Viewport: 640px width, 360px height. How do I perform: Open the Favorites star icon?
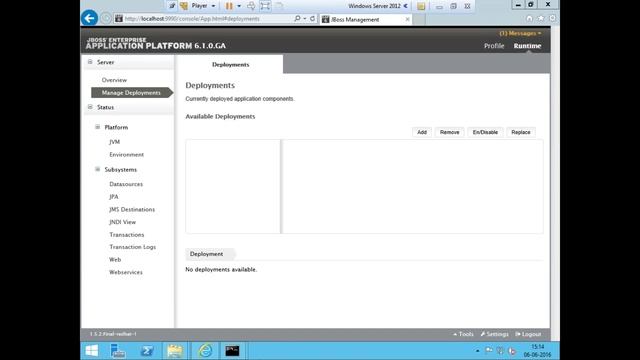541,18
